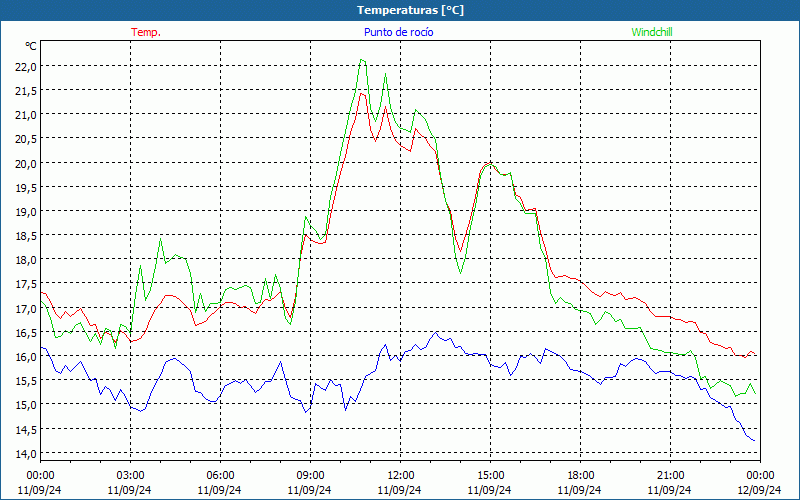The width and height of the screenshot is (800, 500).
Task: Click the 17,5 y-axis value
Action: point(27,284)
